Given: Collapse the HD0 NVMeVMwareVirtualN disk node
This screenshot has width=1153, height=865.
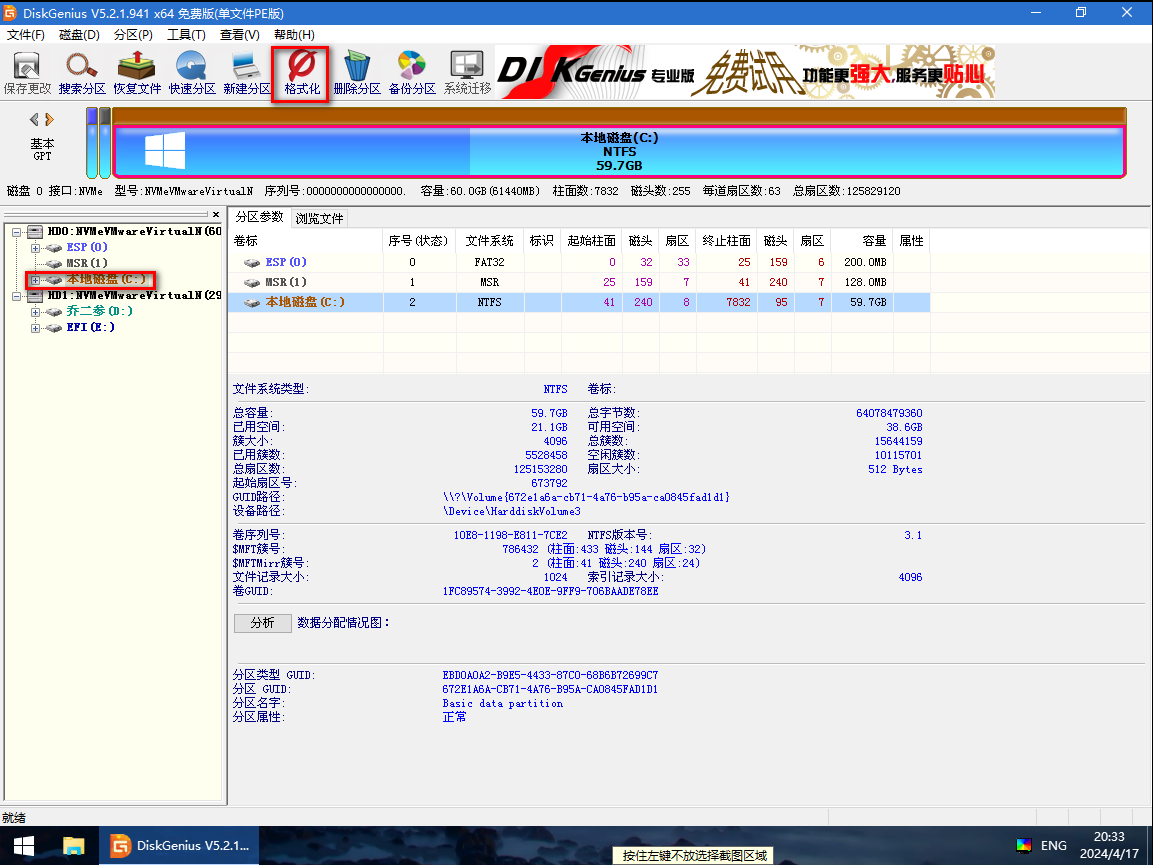Looking at the screenshot, I should (x=16, y=232).
